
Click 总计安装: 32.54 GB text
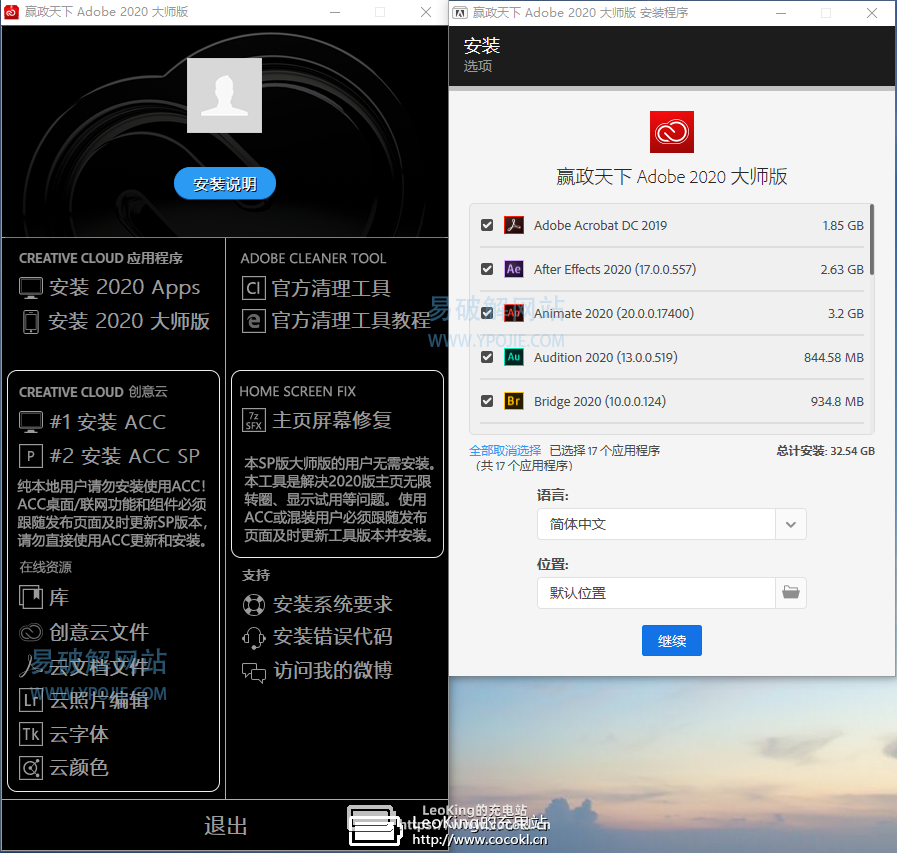point(825,451)
